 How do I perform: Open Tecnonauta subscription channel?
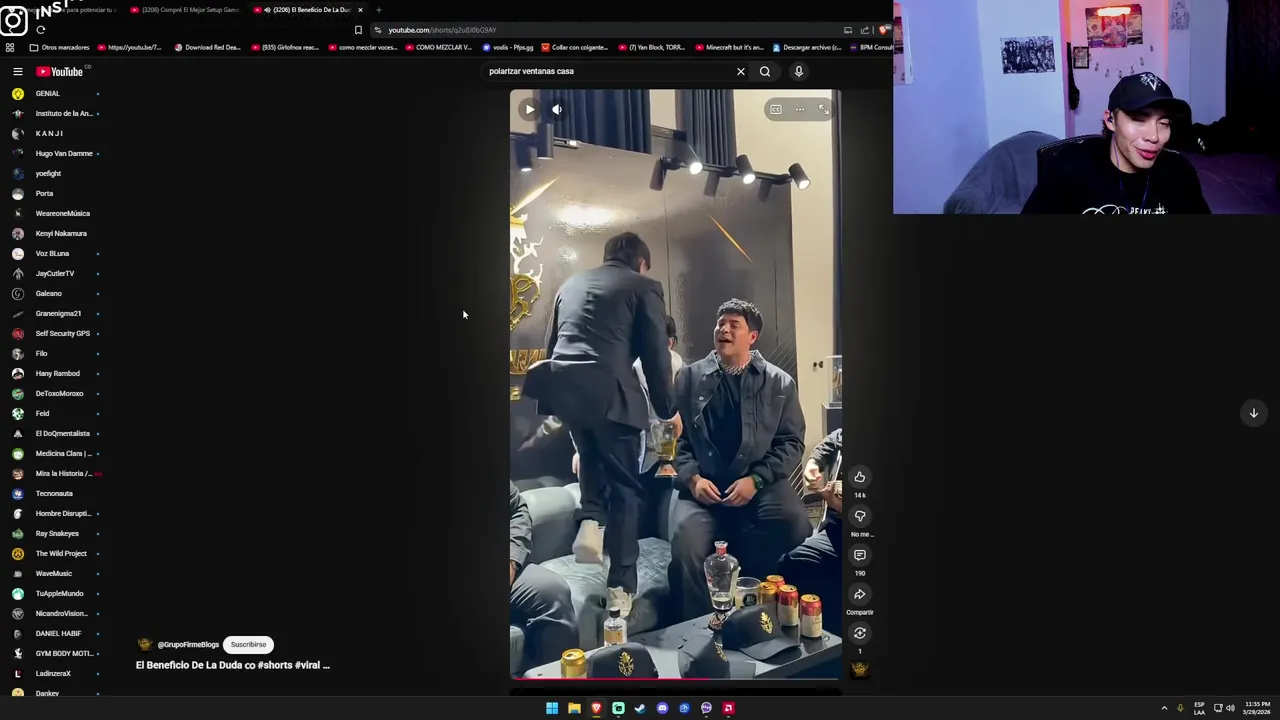pos(54,493)
